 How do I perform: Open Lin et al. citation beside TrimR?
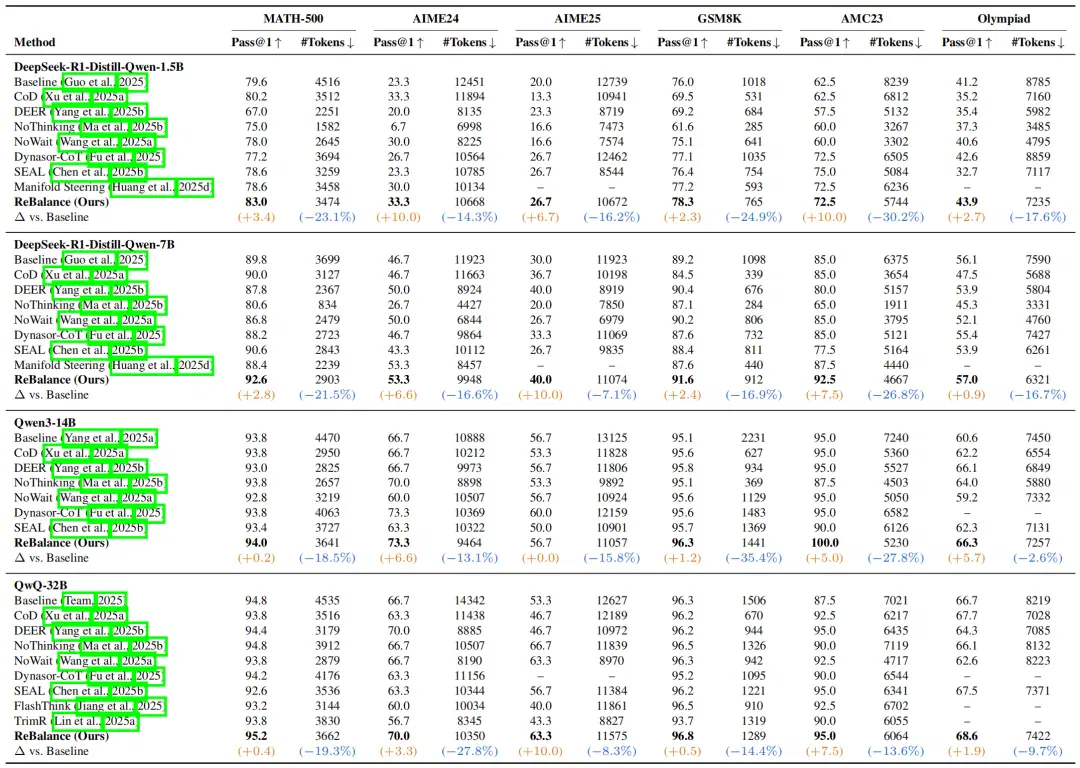77,721
